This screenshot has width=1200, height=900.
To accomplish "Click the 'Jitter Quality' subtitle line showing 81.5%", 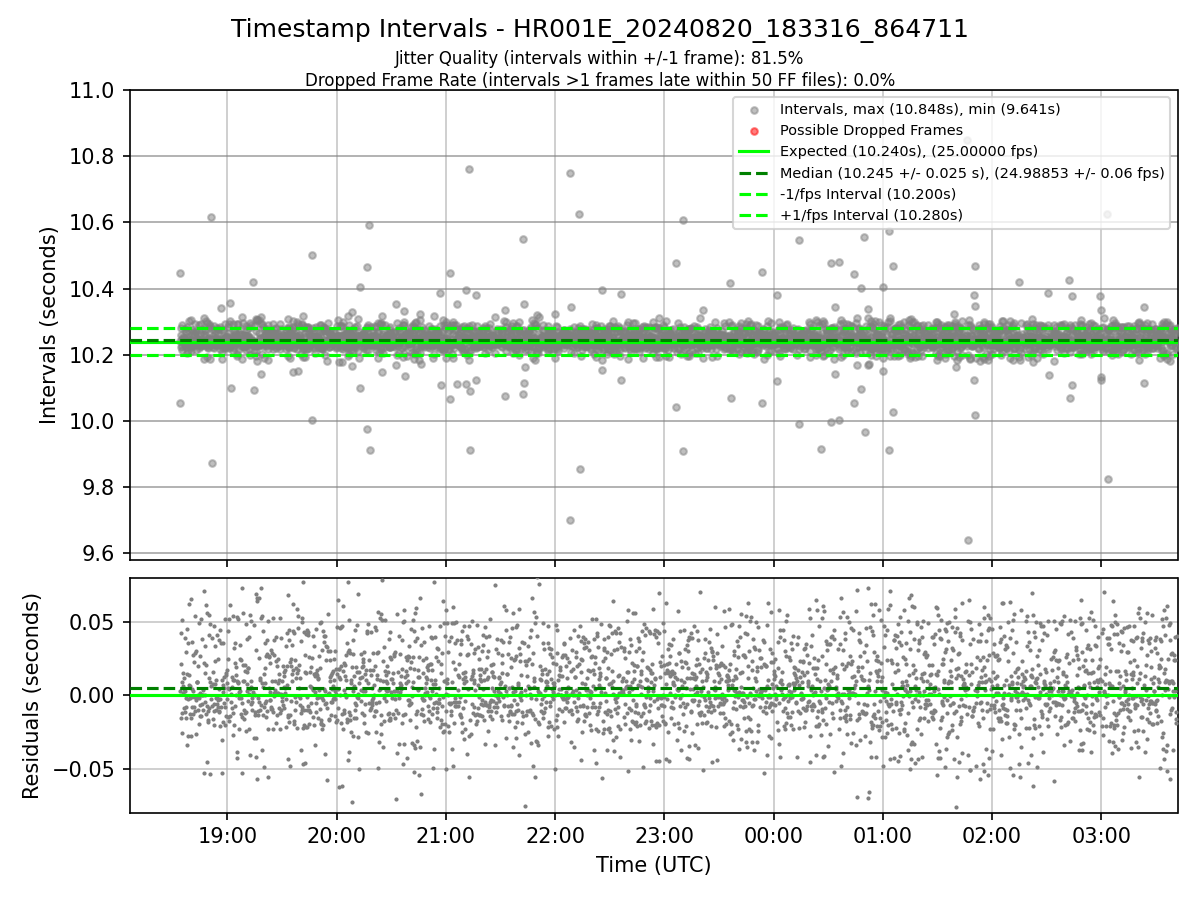I will [599, 59].
